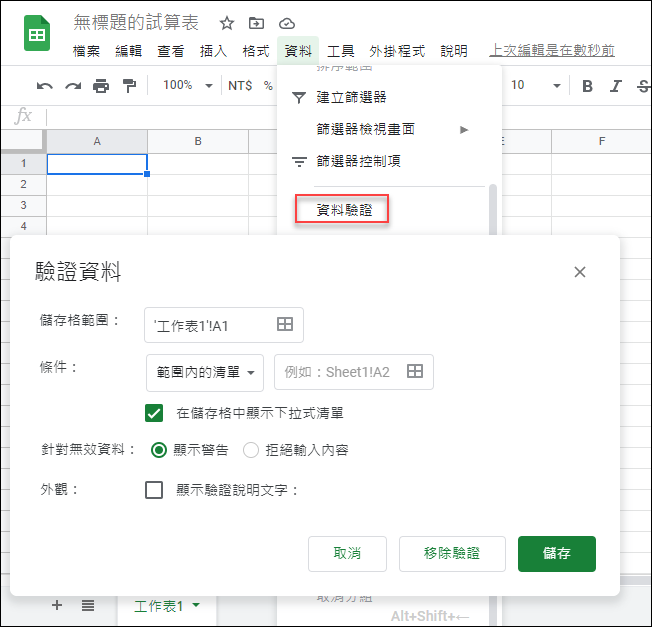The height and width of the screenshot is (627, 652).
Task: Open the zoom 100% dropdown
Action: 188,86
